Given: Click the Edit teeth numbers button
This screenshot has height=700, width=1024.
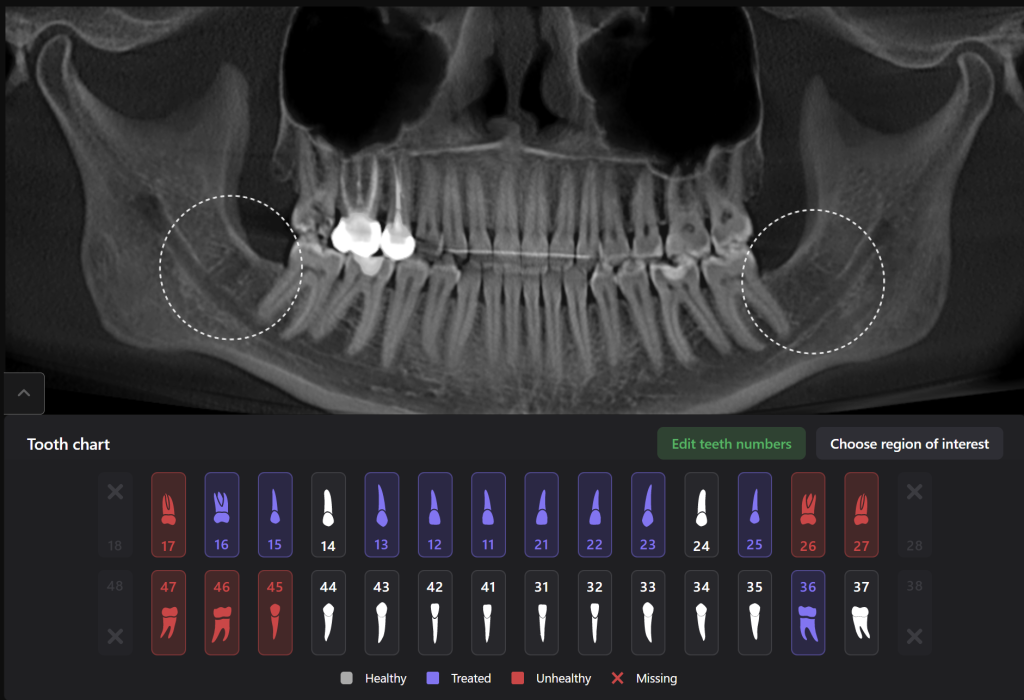Looking at the screenshot, I should [x=731, y=443].
